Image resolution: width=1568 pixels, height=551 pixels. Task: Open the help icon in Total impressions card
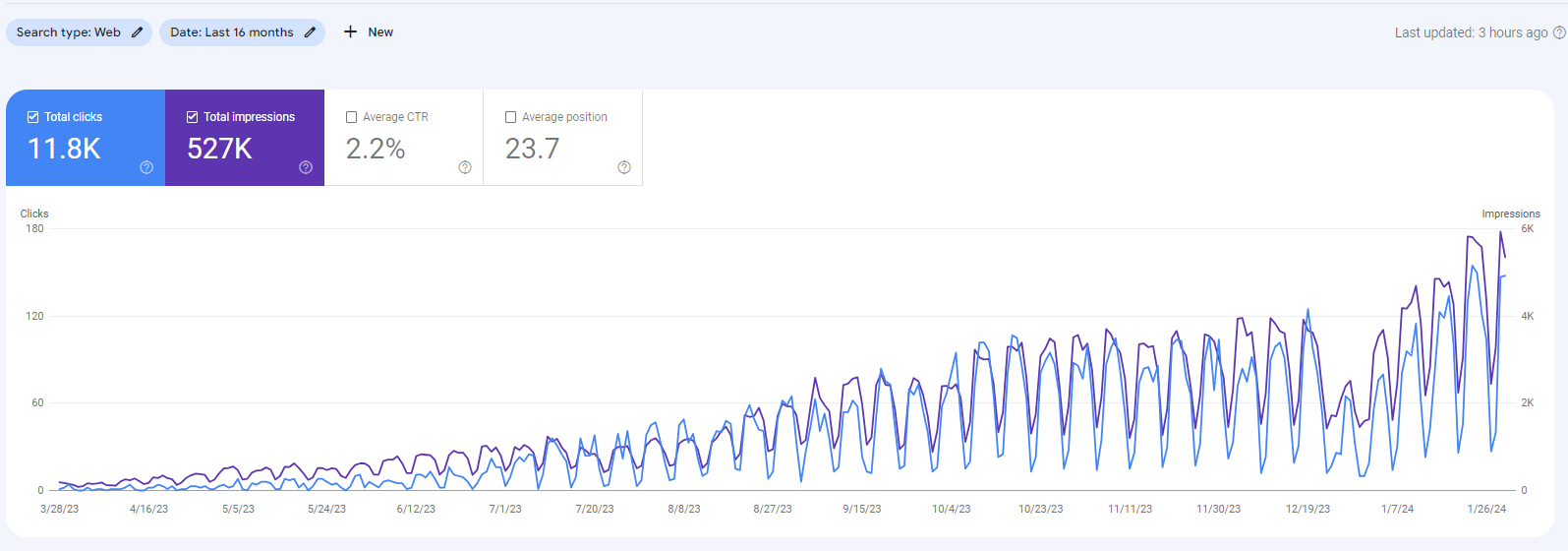(306, 167)
